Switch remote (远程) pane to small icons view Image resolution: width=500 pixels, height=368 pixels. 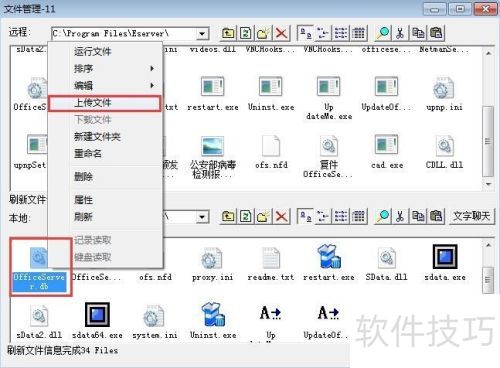click(323, 33)
